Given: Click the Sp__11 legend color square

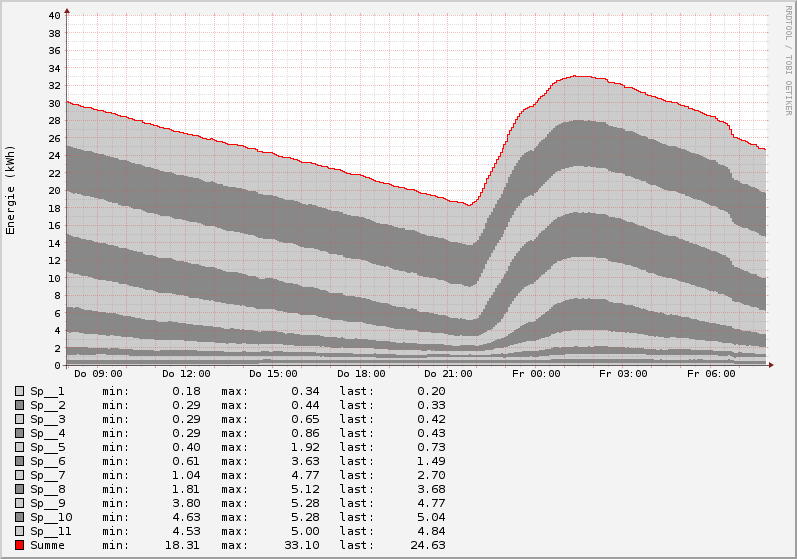Looking at the screenshot, I should 19,531.
